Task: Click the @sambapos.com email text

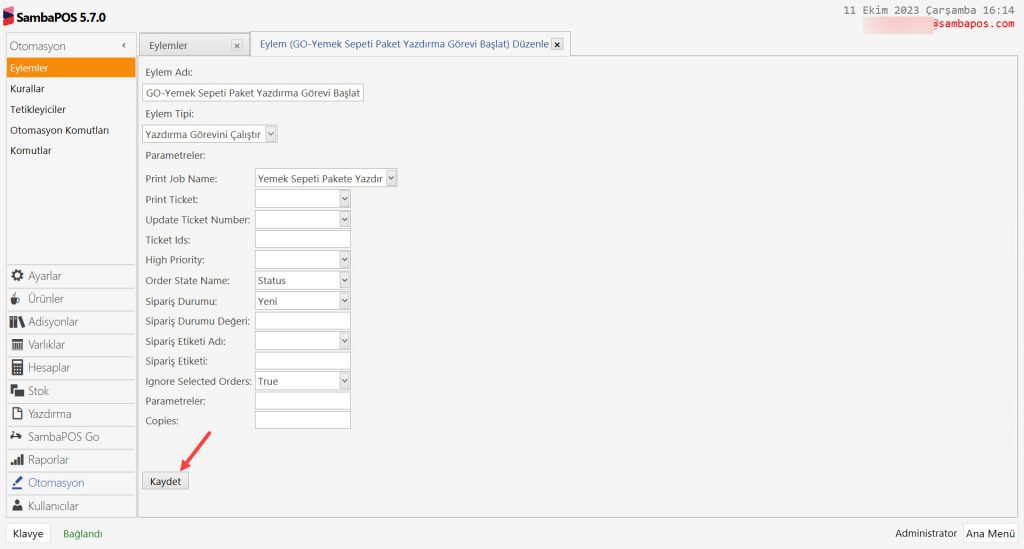Action: point(973,24)
